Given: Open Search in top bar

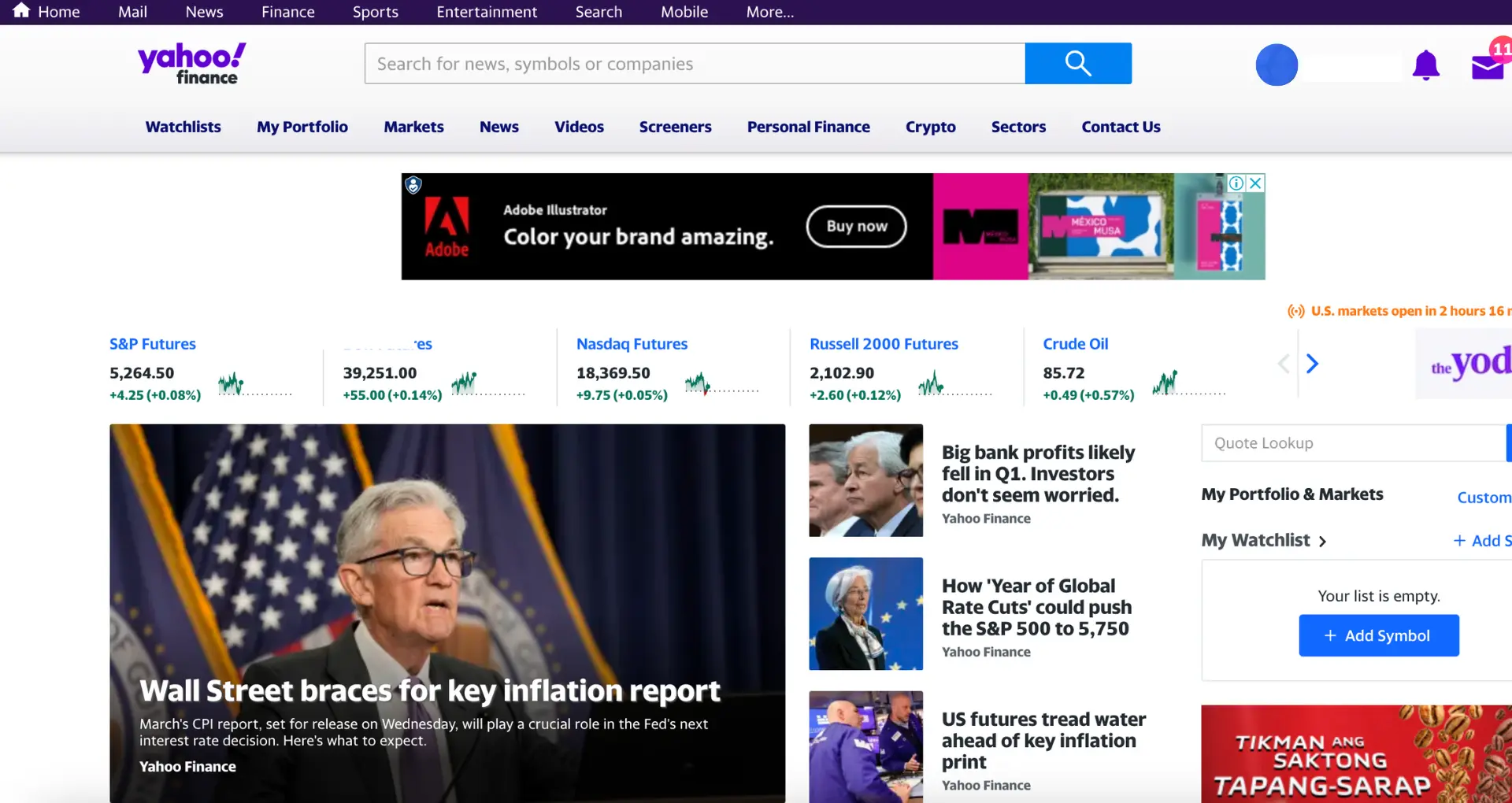Looking at the screenshot, I should [x=598, y=12].
